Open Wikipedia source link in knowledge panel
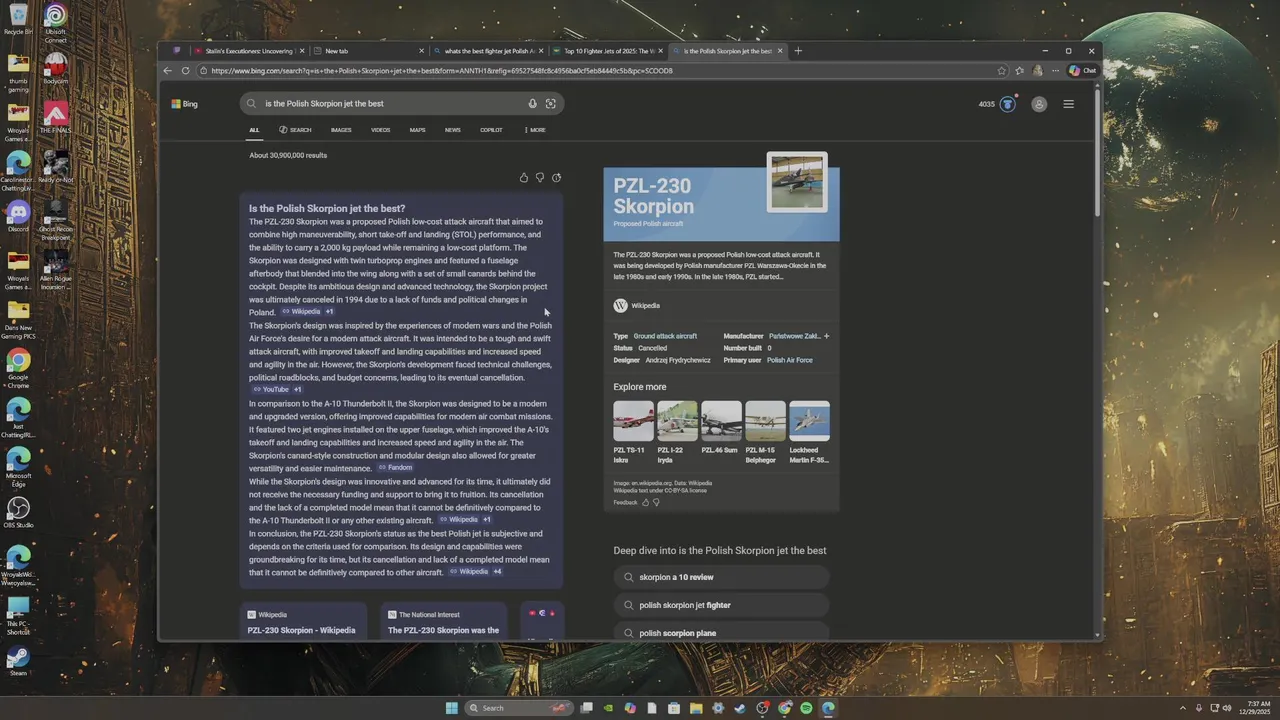 pyautogui.click(x=637, y=306)
